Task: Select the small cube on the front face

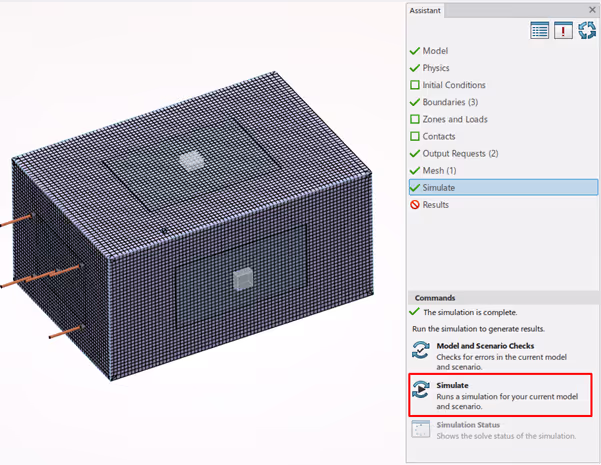Action: [x=243, y=279]
